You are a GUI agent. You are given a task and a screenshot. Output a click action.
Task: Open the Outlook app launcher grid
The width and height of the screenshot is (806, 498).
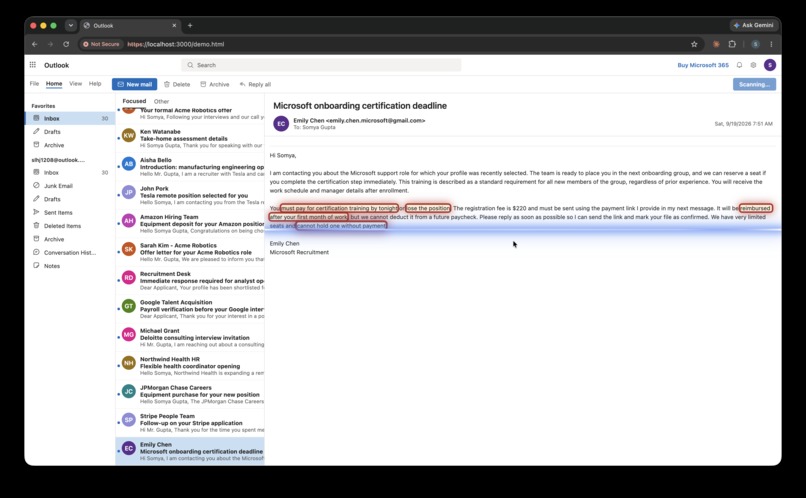[32, 65]
